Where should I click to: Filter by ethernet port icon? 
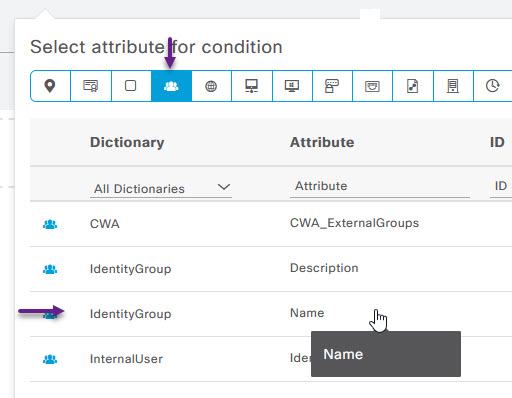click(372, 86)
